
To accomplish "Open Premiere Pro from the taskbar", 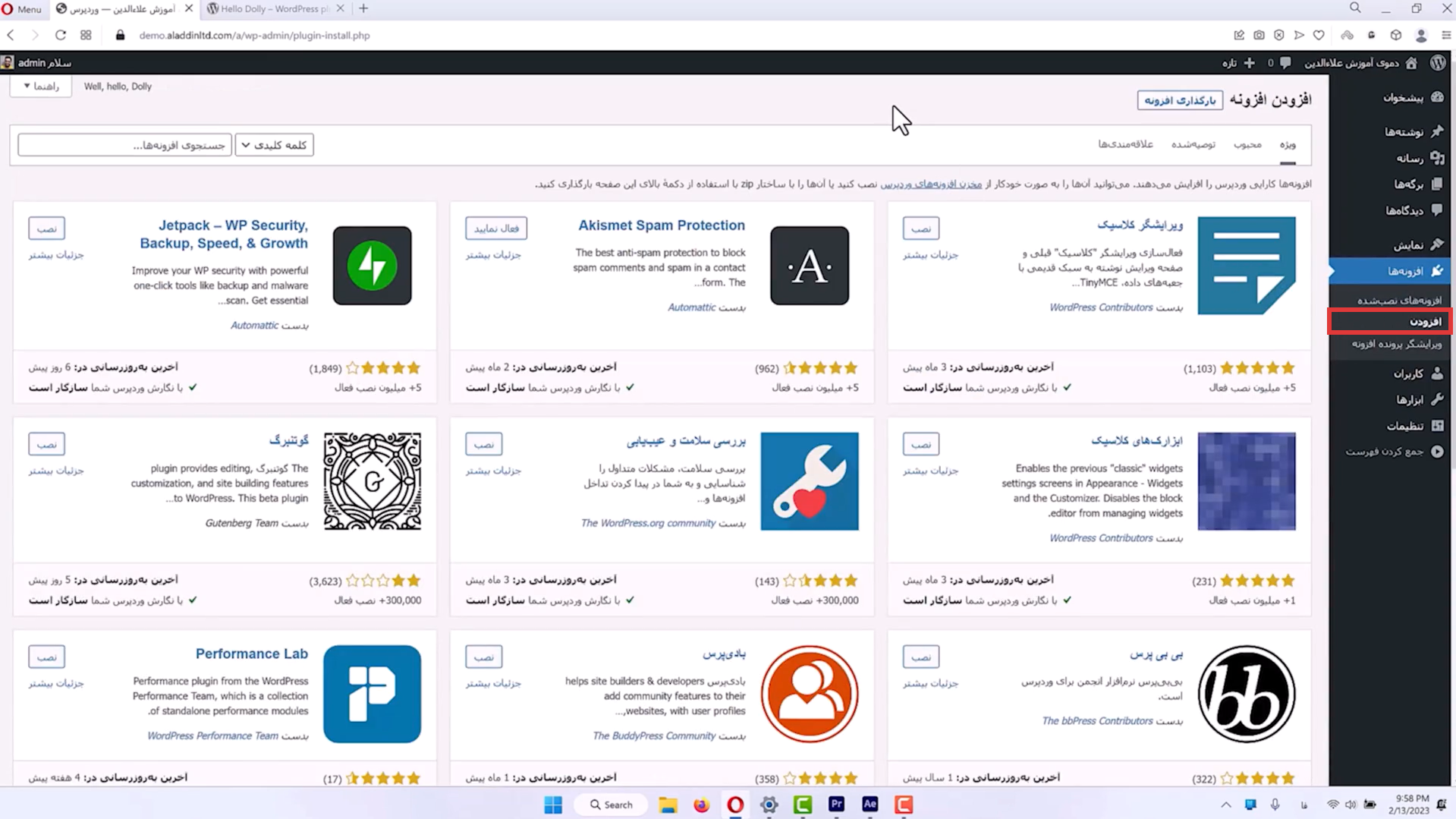I will (x=836, y=805).
